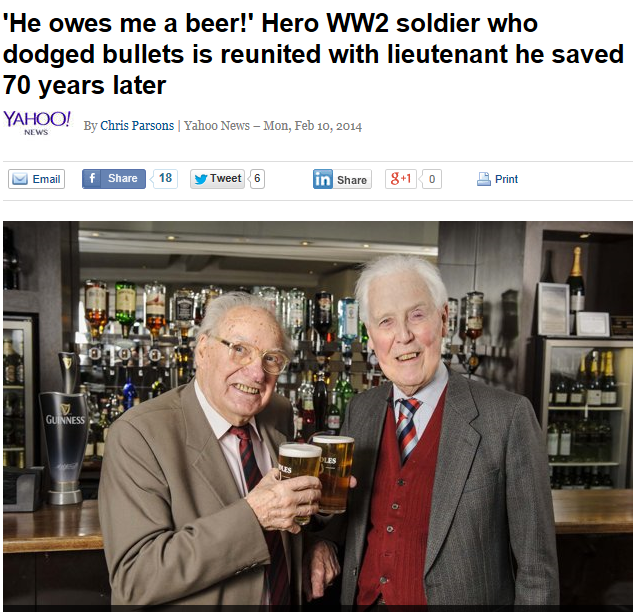Open the Chris Parsons author link
Viewport: 635px width, 612px height.
click(x=137, y=126)
